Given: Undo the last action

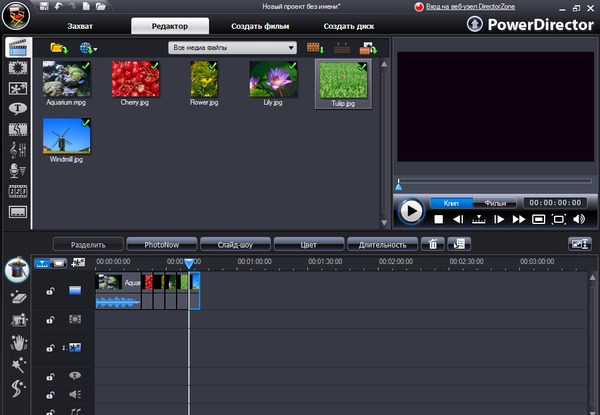Looking at the screenshot, I should click(58, 6).
